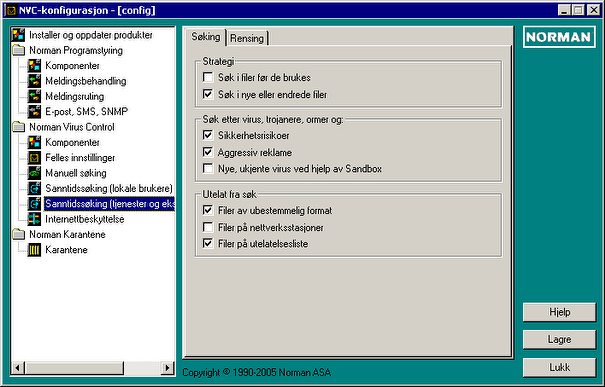Viewport: 605px width, 387px height.
Task: Select Meldingsbehandling in the tree
Action: coord(86,81)
